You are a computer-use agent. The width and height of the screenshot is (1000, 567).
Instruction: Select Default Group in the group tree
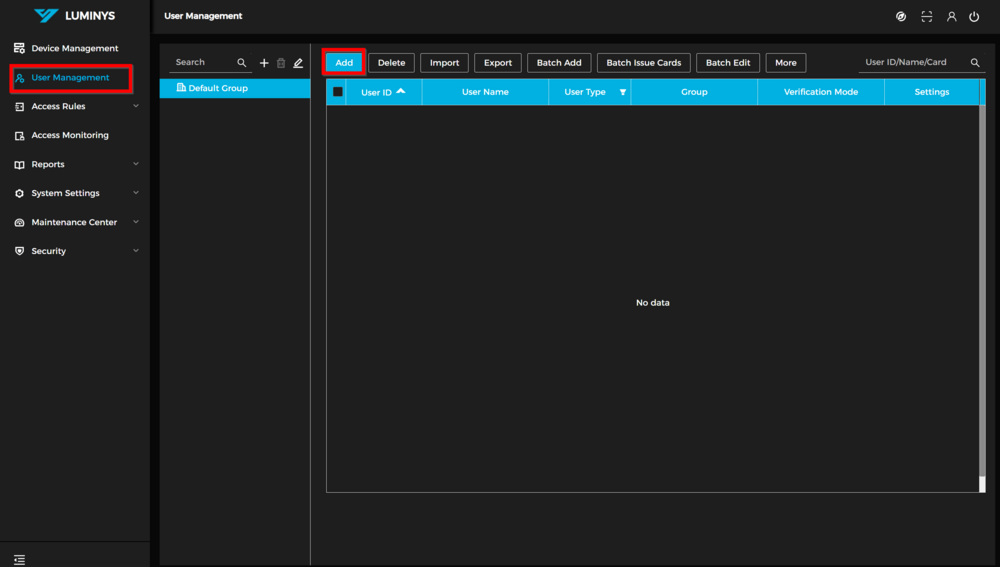(218, 88)
